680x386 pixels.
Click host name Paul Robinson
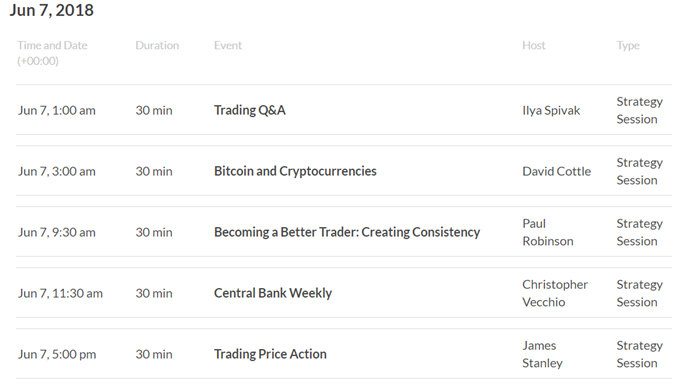click(x=548, y=232)
